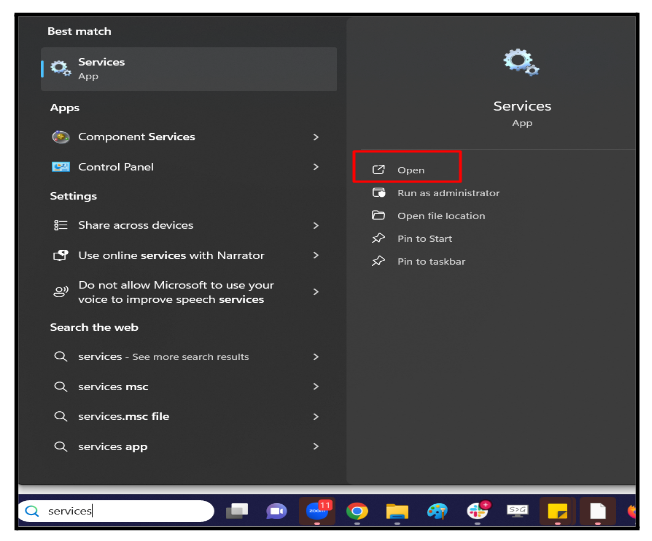Click the taskbar search box containing 'services'
The image size is (652, 541).
[118, 511]
